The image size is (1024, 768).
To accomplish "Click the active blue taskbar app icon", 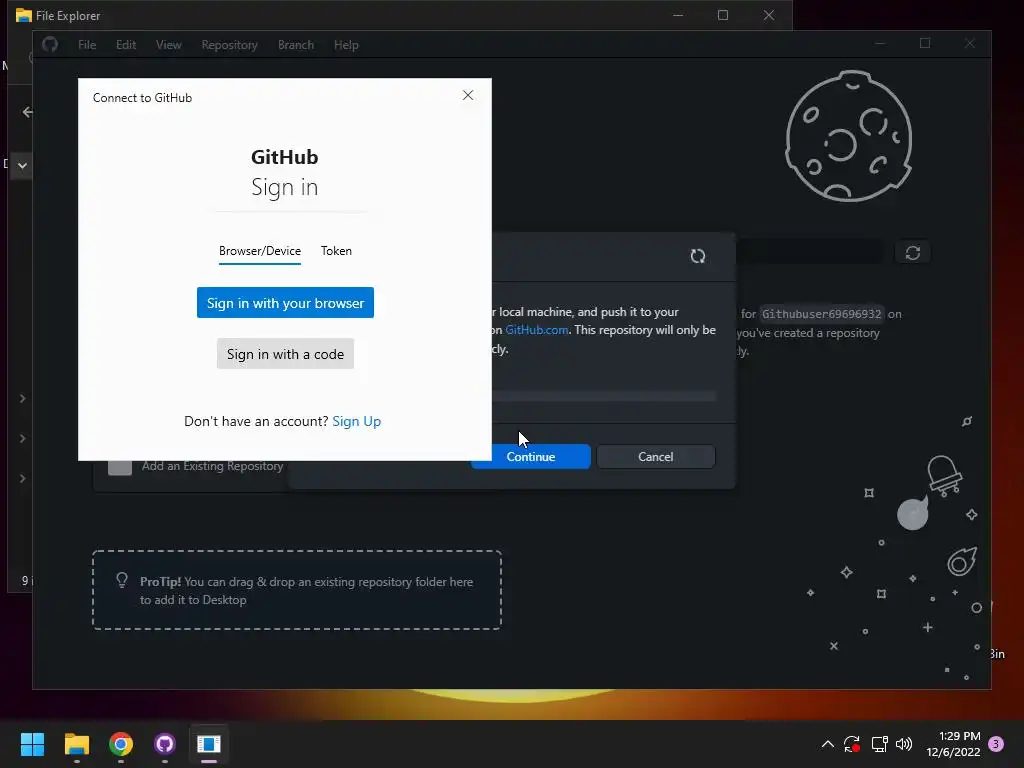I will coord(209,744).
